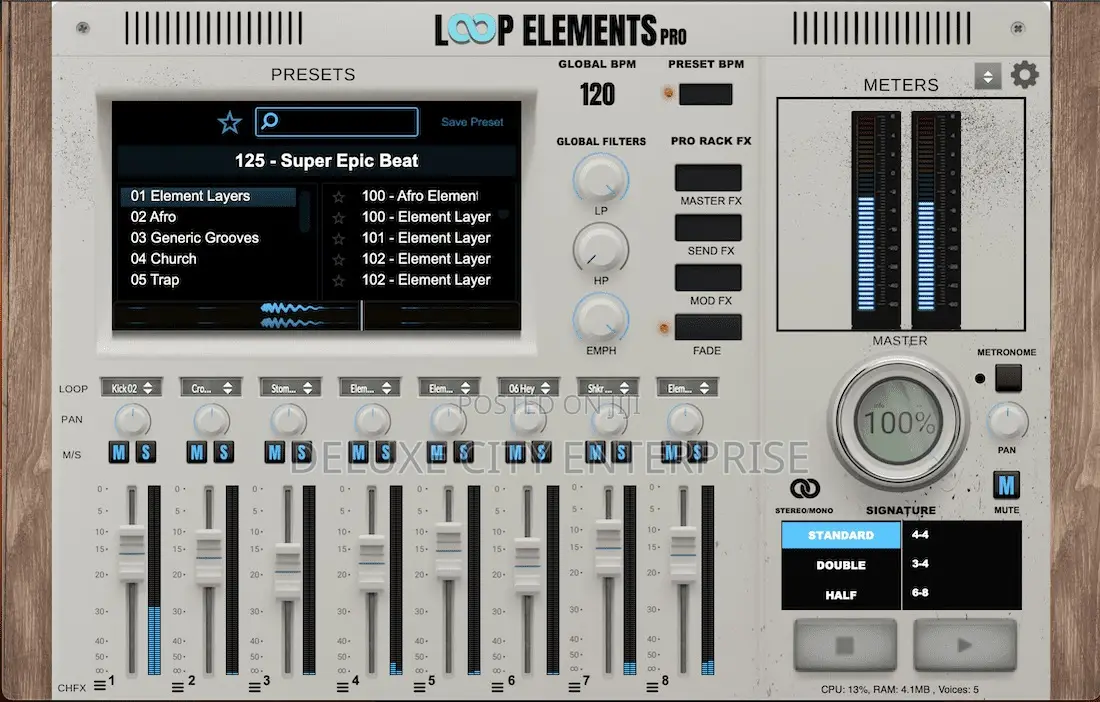Toggle the FADE button
The image size is (1100, 702).
coord(708,328)
